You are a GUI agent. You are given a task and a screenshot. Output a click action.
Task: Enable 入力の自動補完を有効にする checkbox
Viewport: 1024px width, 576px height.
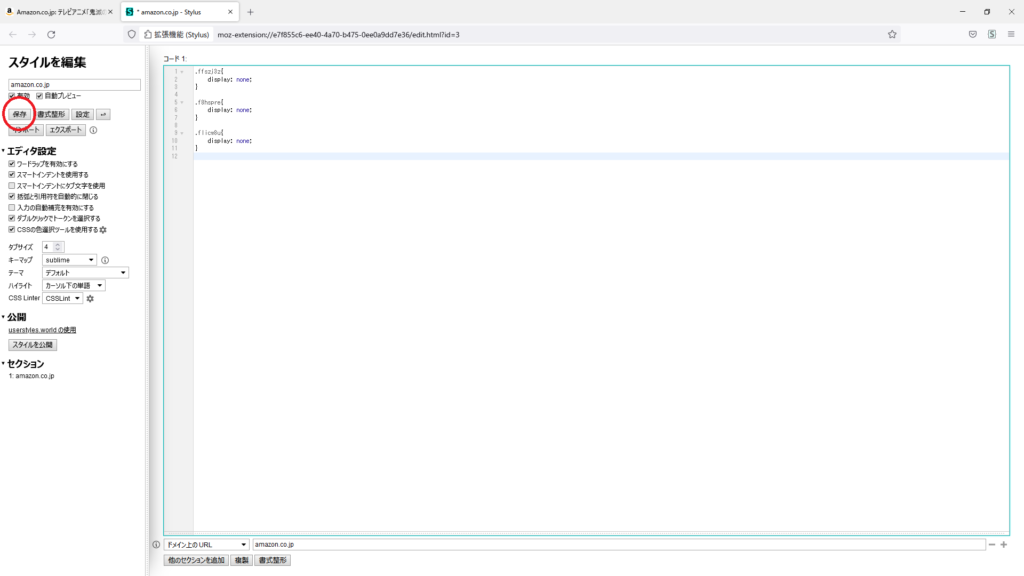[x=12, y=208]
